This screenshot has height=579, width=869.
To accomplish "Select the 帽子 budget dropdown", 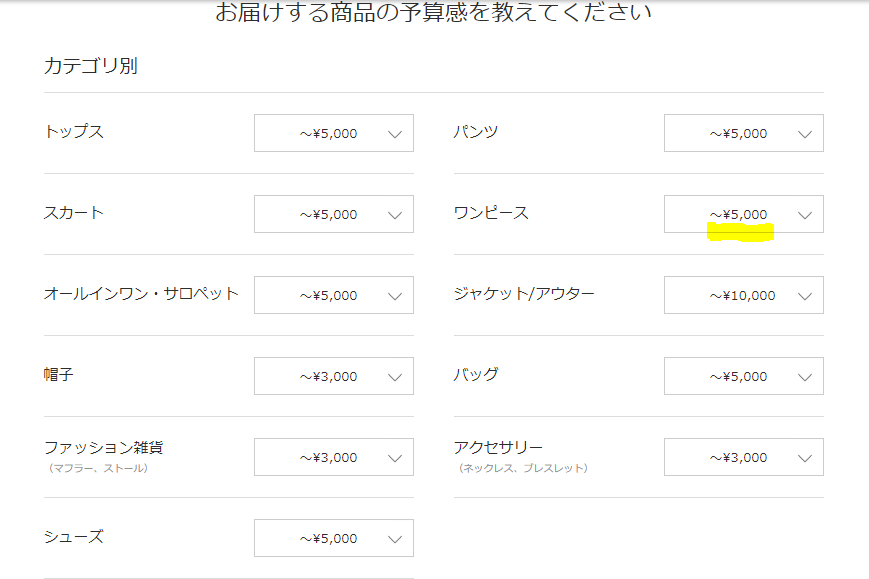I will [x=333, y=376].
